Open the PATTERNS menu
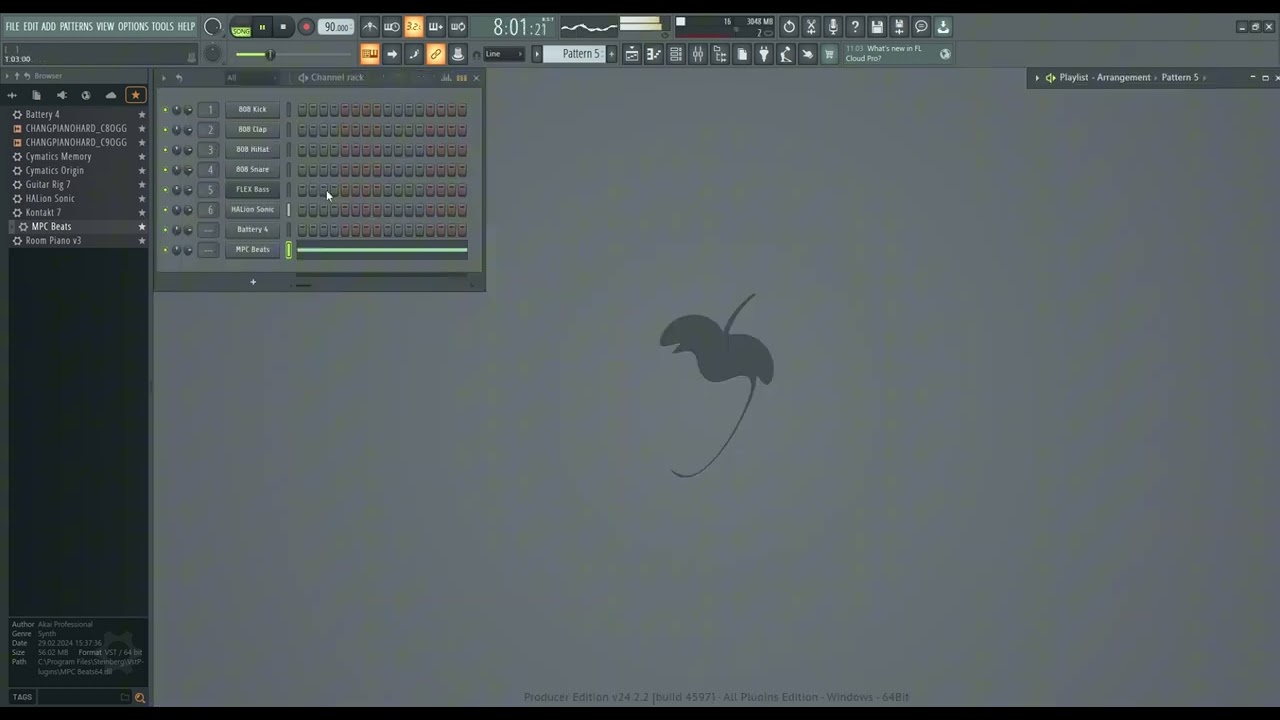The image size is (1280, 720). tap(76, 26)
